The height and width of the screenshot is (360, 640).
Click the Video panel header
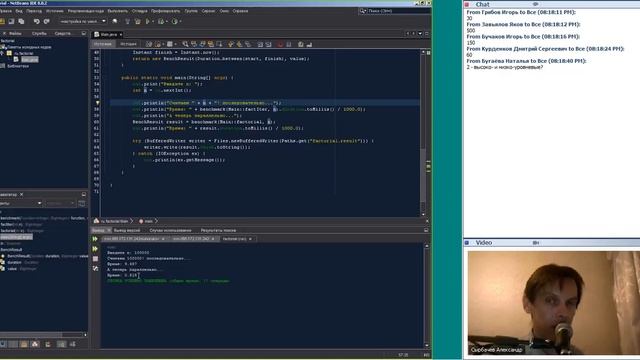552,243
